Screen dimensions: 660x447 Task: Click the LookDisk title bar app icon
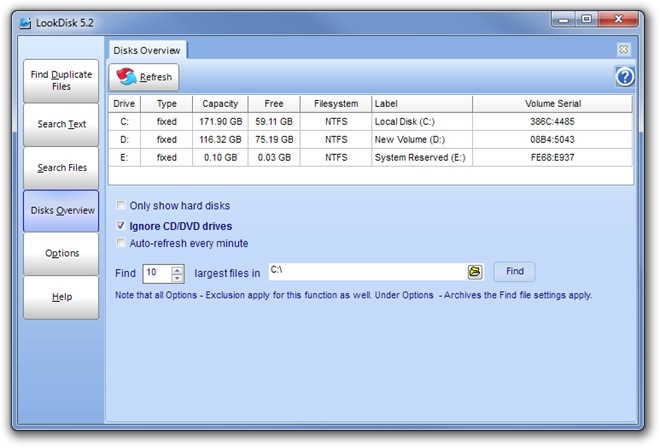(25, 23)
